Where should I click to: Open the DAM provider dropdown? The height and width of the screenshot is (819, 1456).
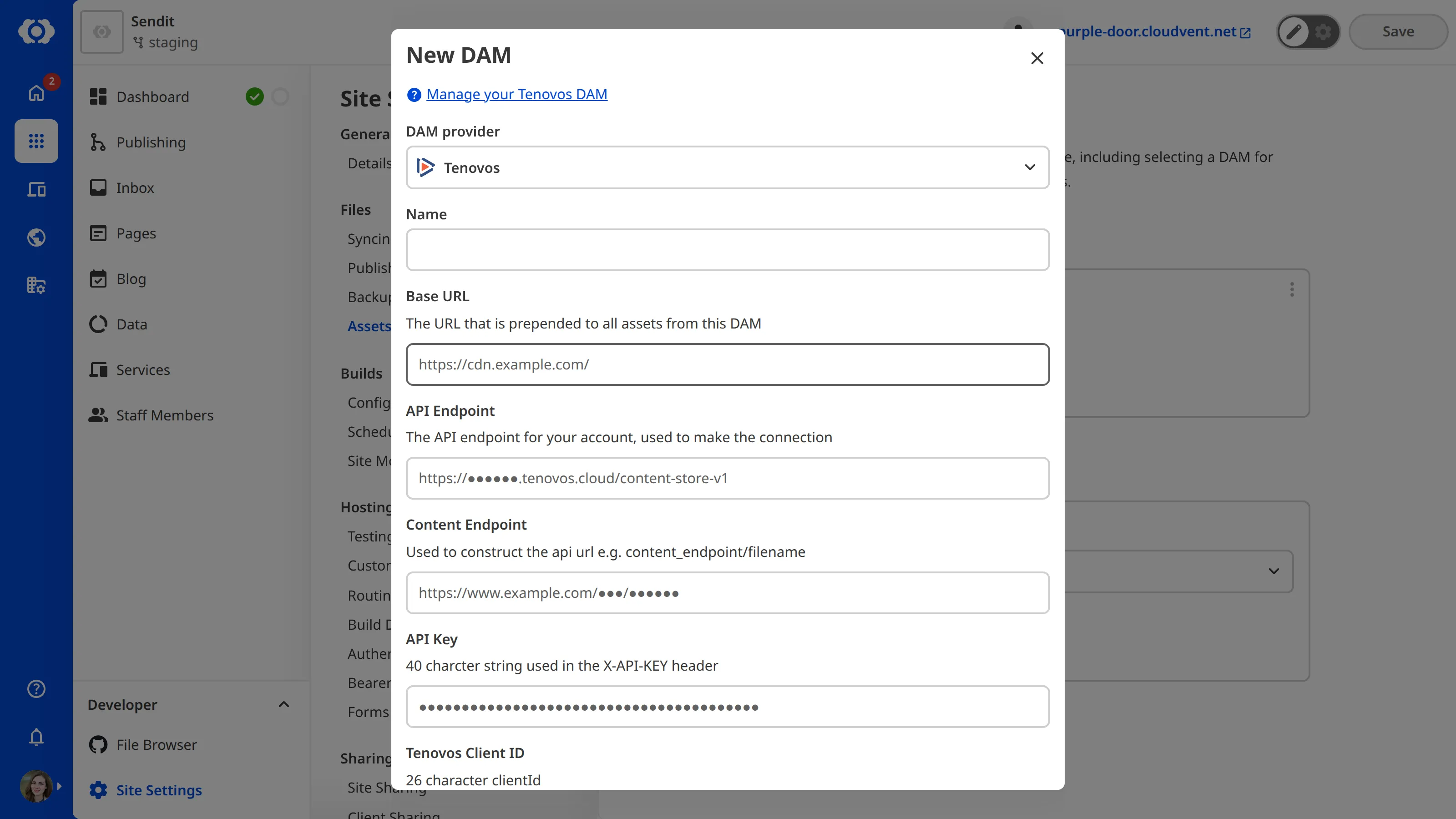(x=728, y=167)
